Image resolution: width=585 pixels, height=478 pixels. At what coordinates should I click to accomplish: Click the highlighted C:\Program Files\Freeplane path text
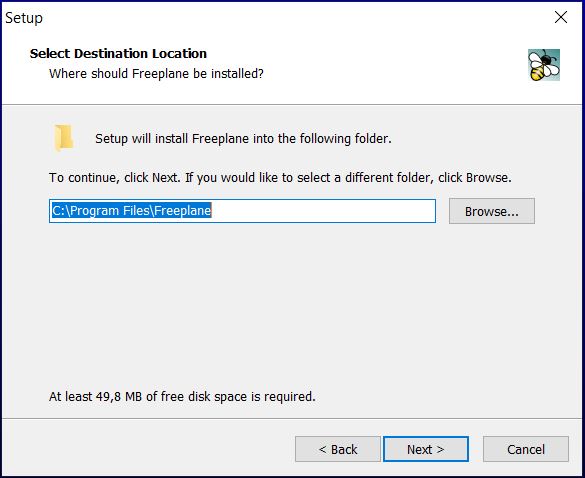[x=131, y=211]
